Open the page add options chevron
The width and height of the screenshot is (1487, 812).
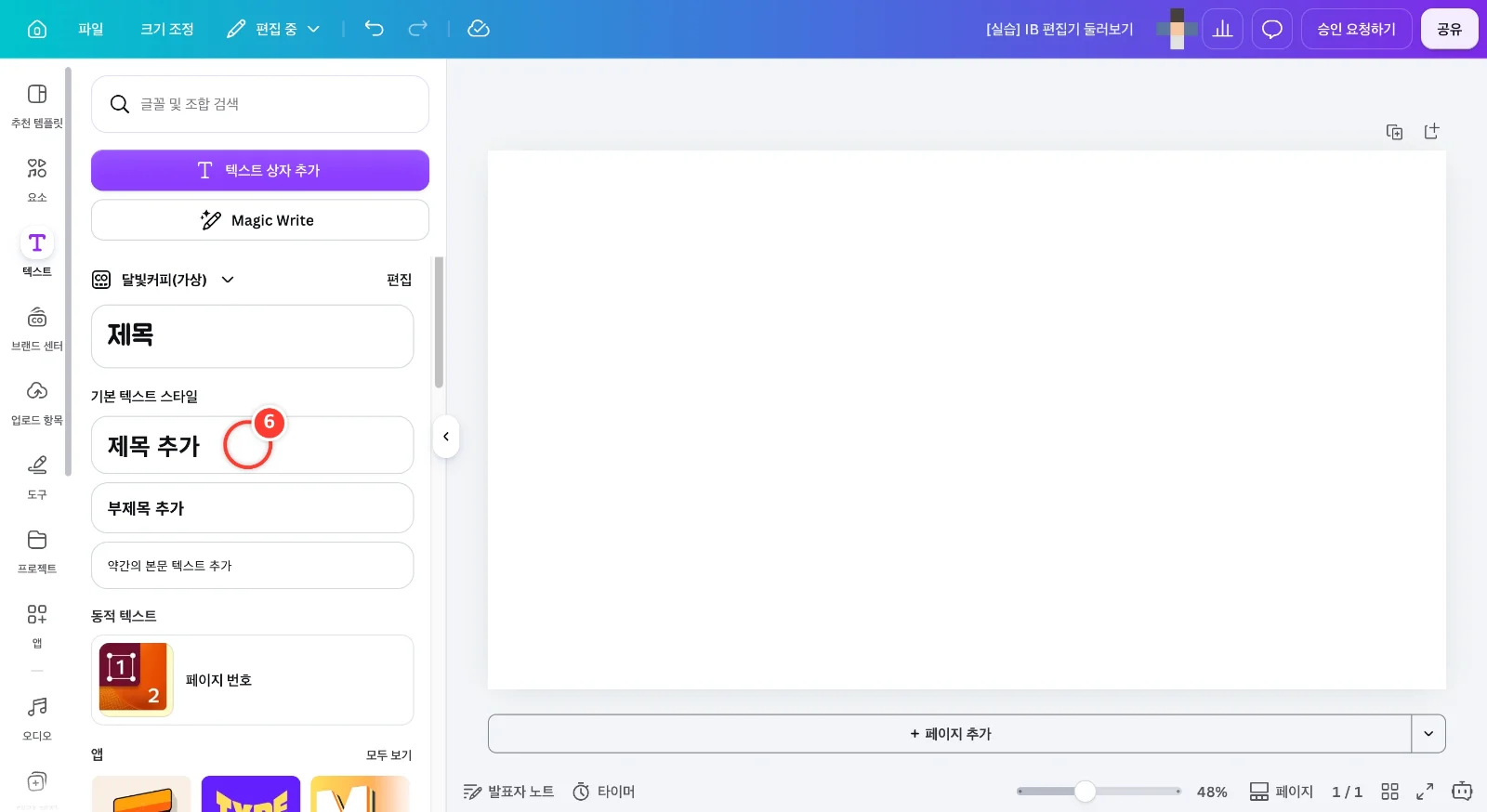[1428, 734]
